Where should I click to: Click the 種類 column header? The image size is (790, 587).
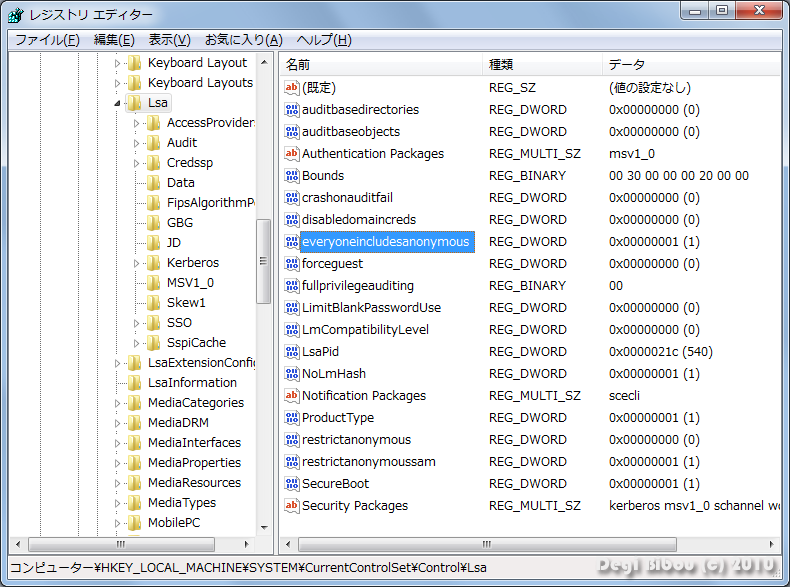coord(540,64)
